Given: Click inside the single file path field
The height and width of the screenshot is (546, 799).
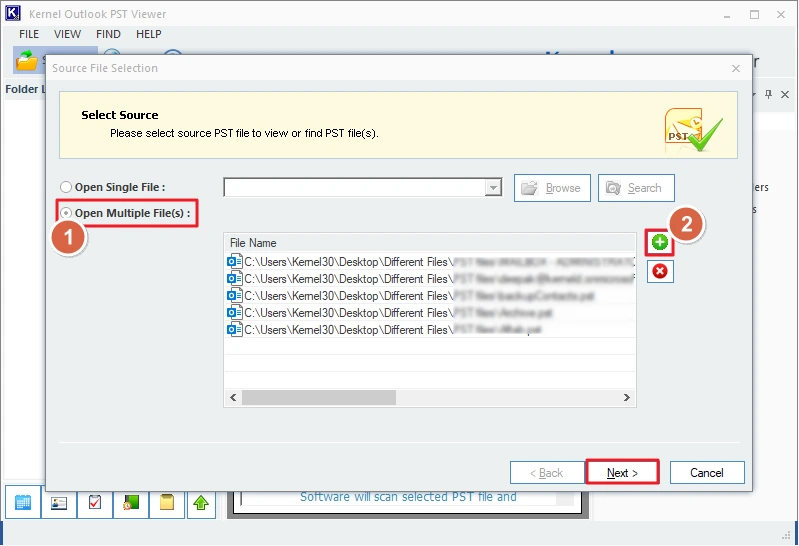Looking at the screenshot, I should 354,188.
